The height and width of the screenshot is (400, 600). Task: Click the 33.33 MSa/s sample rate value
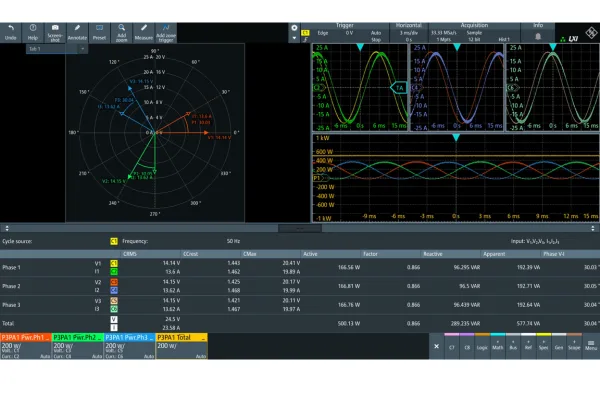point(443,33)
